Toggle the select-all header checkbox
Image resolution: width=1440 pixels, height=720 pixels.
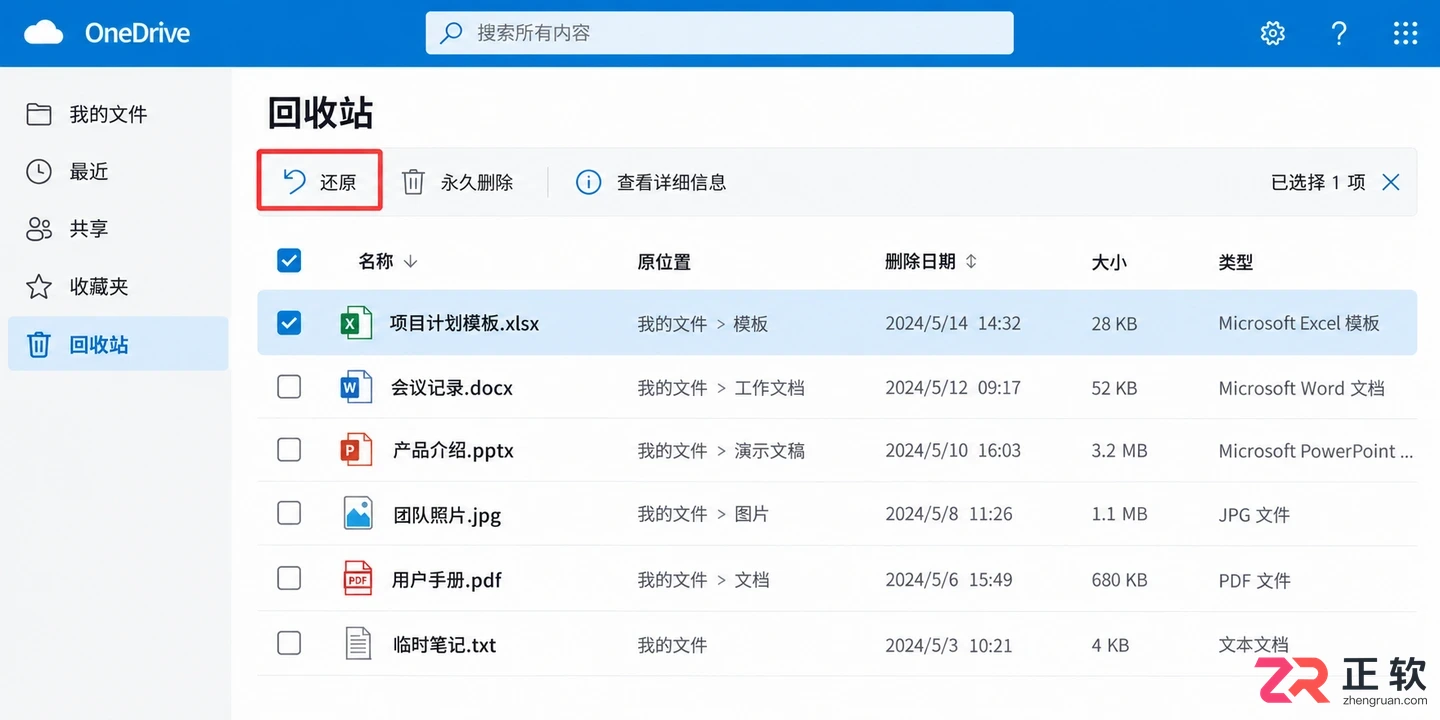tap(289, 261)
